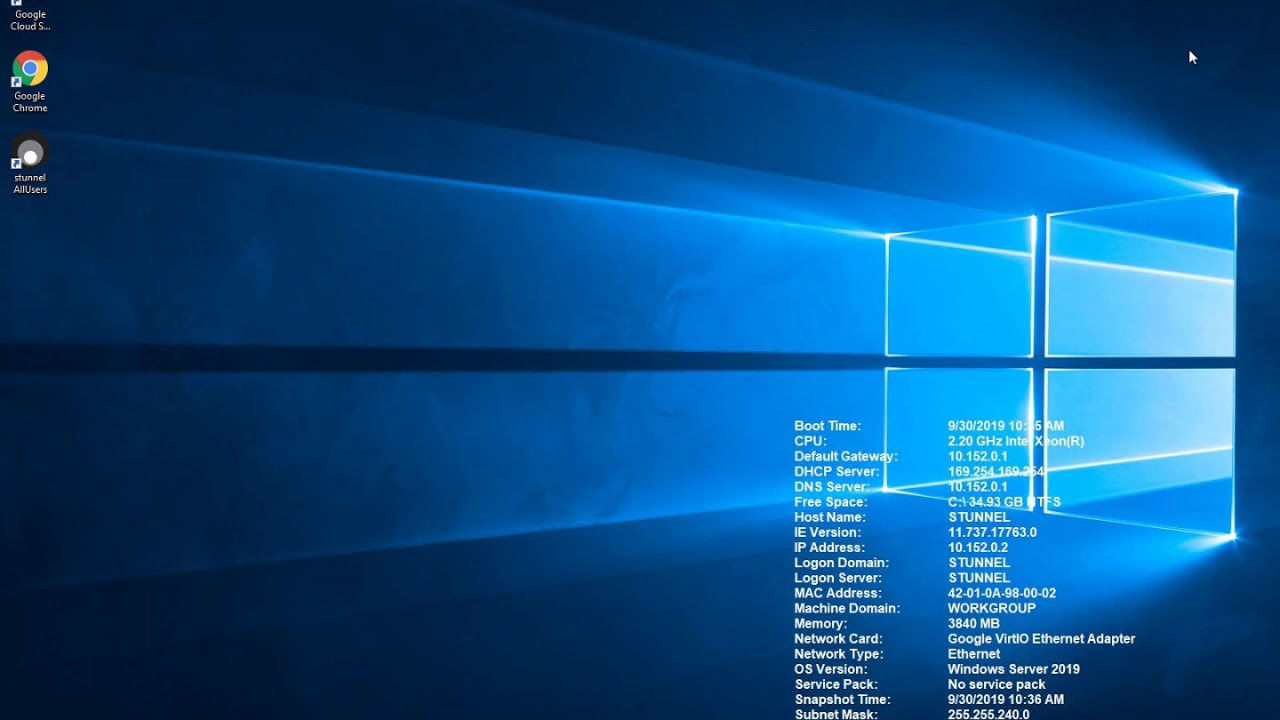Click the "No service pack" value
The width and height of the screenshot is (1280, 720).
(x=997, y=684)
